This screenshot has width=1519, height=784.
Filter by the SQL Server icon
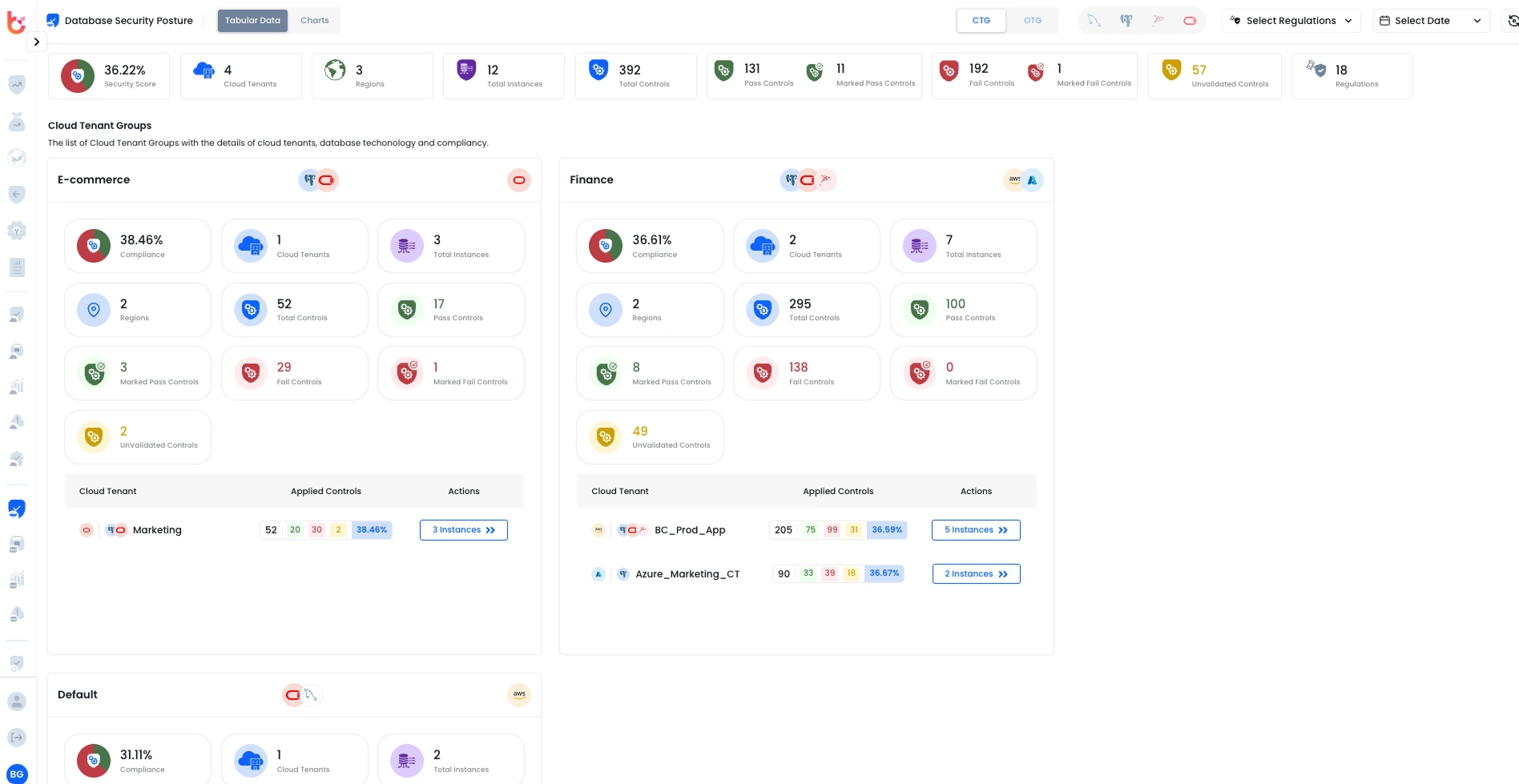click(1158, 21)
